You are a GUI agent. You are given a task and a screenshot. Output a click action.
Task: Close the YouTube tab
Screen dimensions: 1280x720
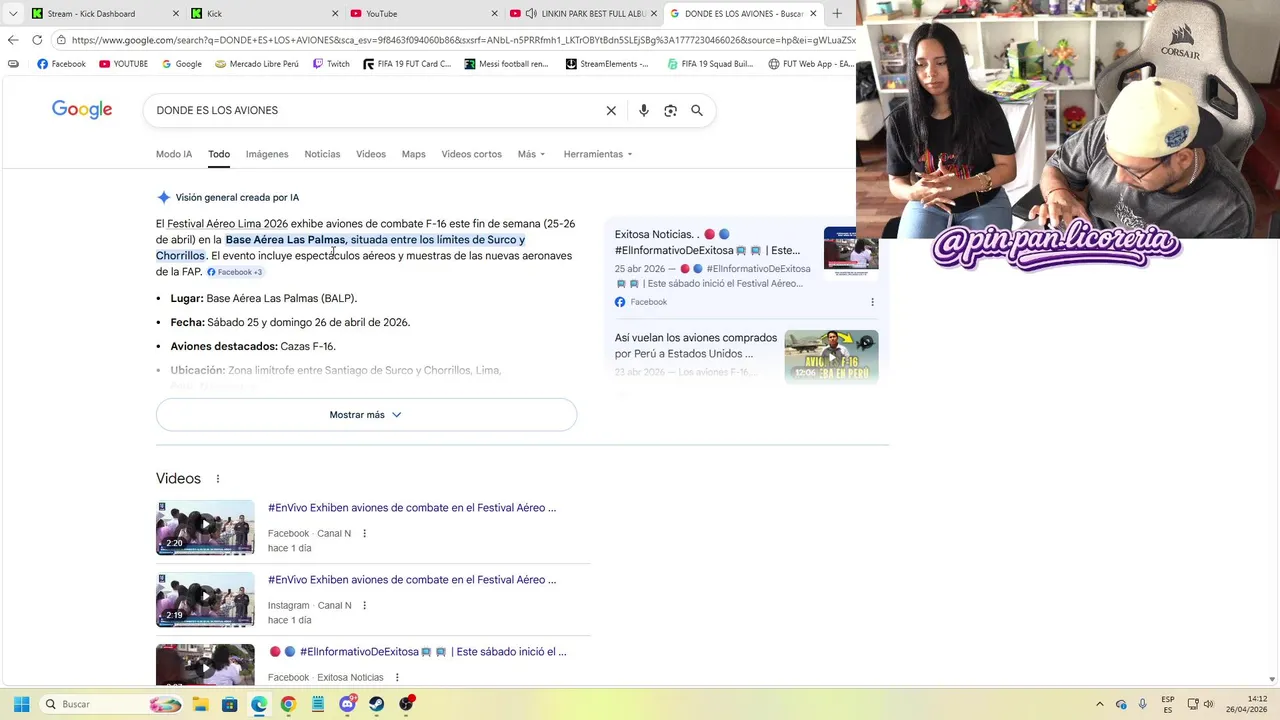pyautogui.click(x=494, y=13)
